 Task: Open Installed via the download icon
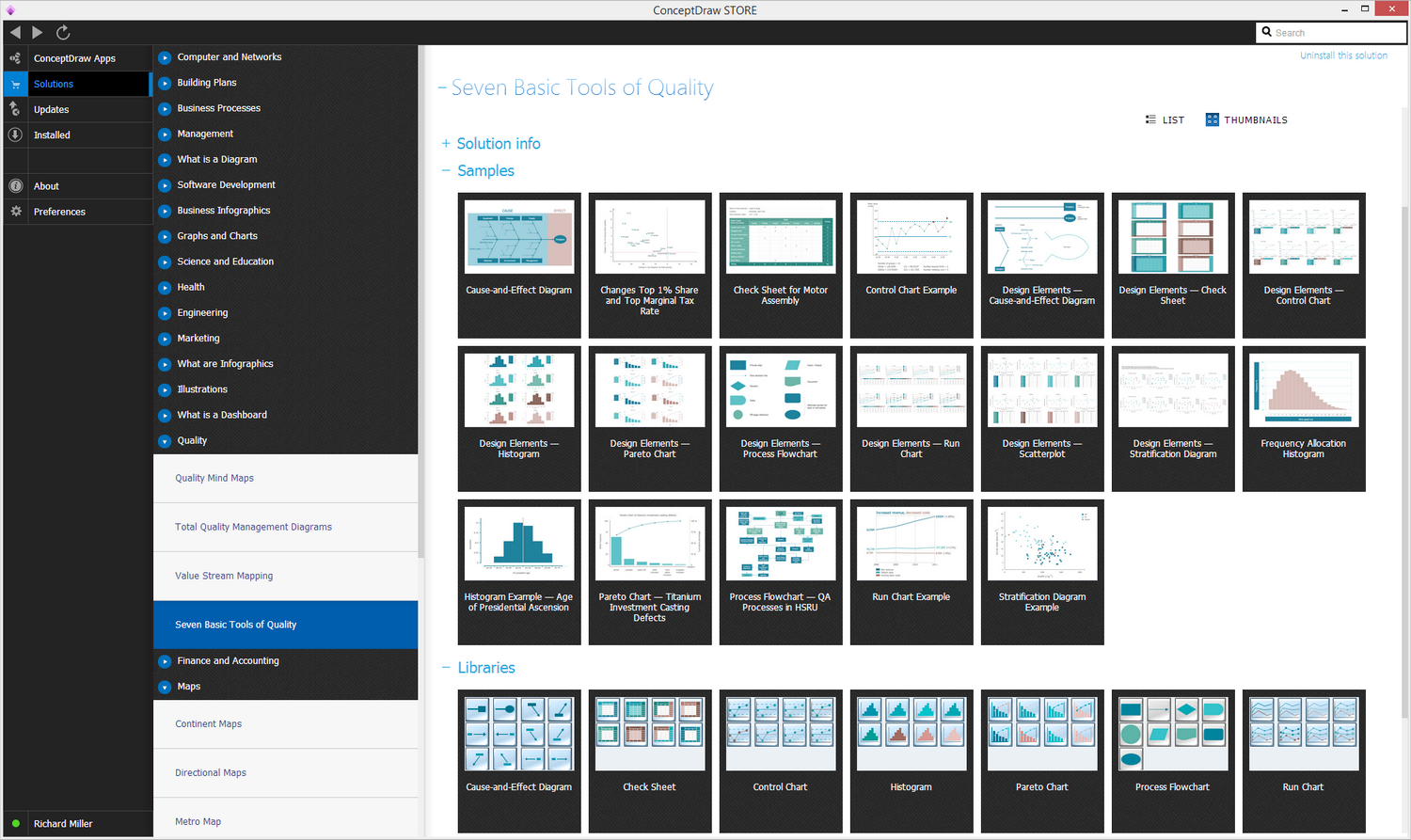point(15,135)
